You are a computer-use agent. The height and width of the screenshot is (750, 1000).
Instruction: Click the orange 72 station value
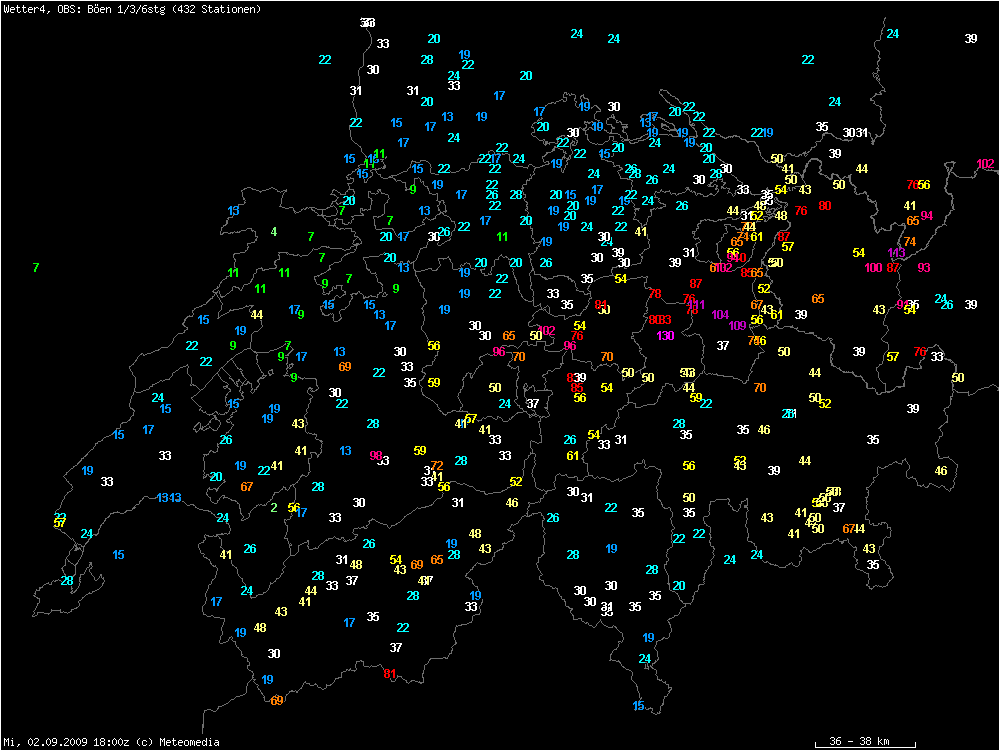tap(437, 466)
